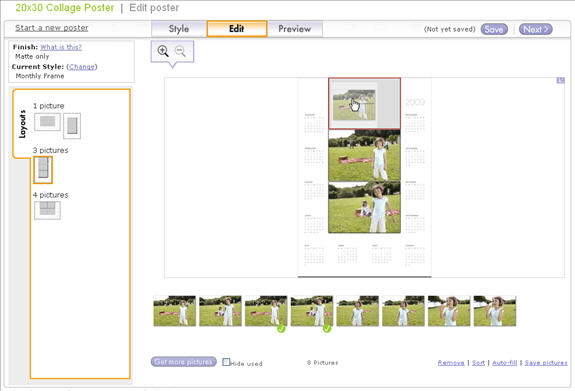
Task: Click the Matte only finish text
Action: tap(32, 56)
